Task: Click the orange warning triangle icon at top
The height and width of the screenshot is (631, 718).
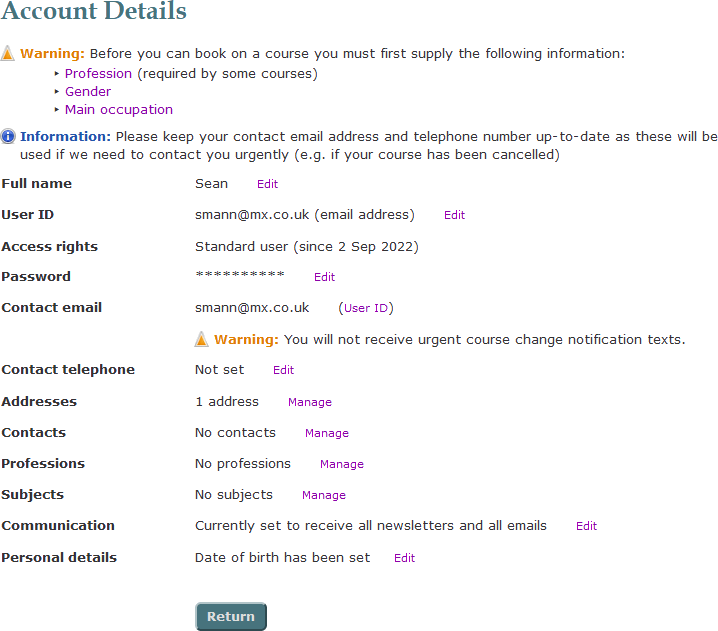Action: (x=8, y=54)
